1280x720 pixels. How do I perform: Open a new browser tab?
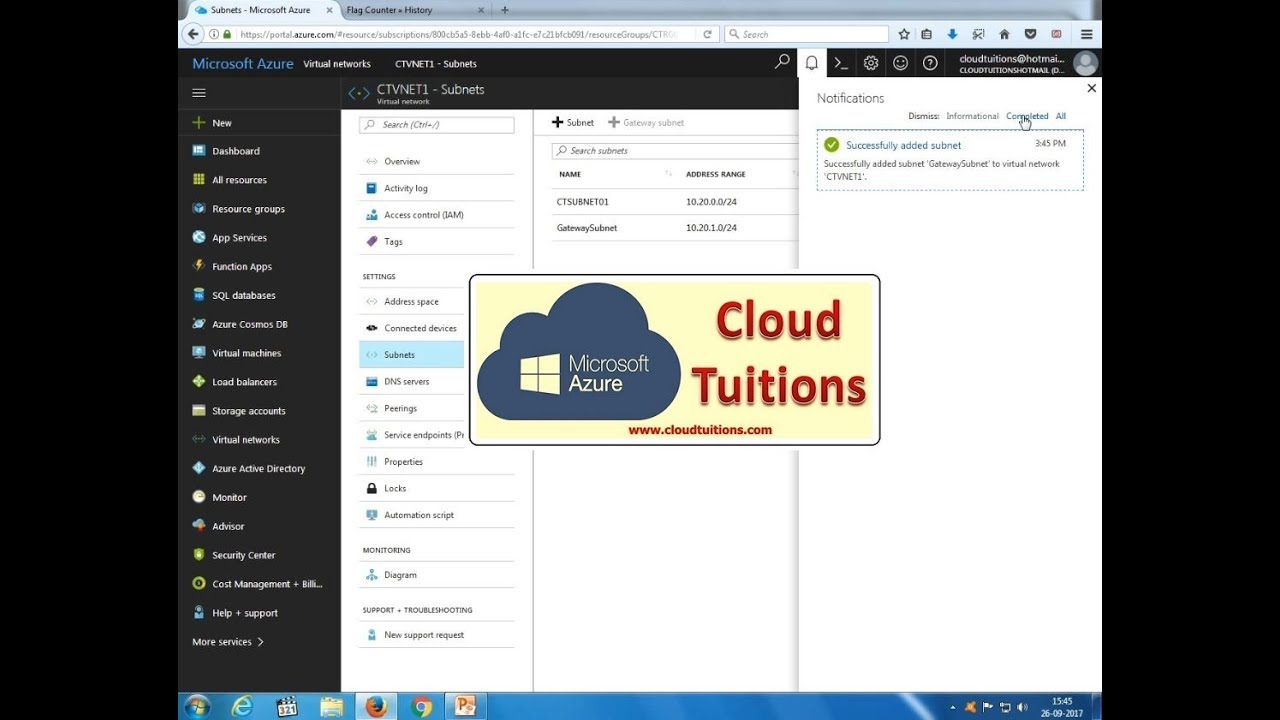(504, 10)
